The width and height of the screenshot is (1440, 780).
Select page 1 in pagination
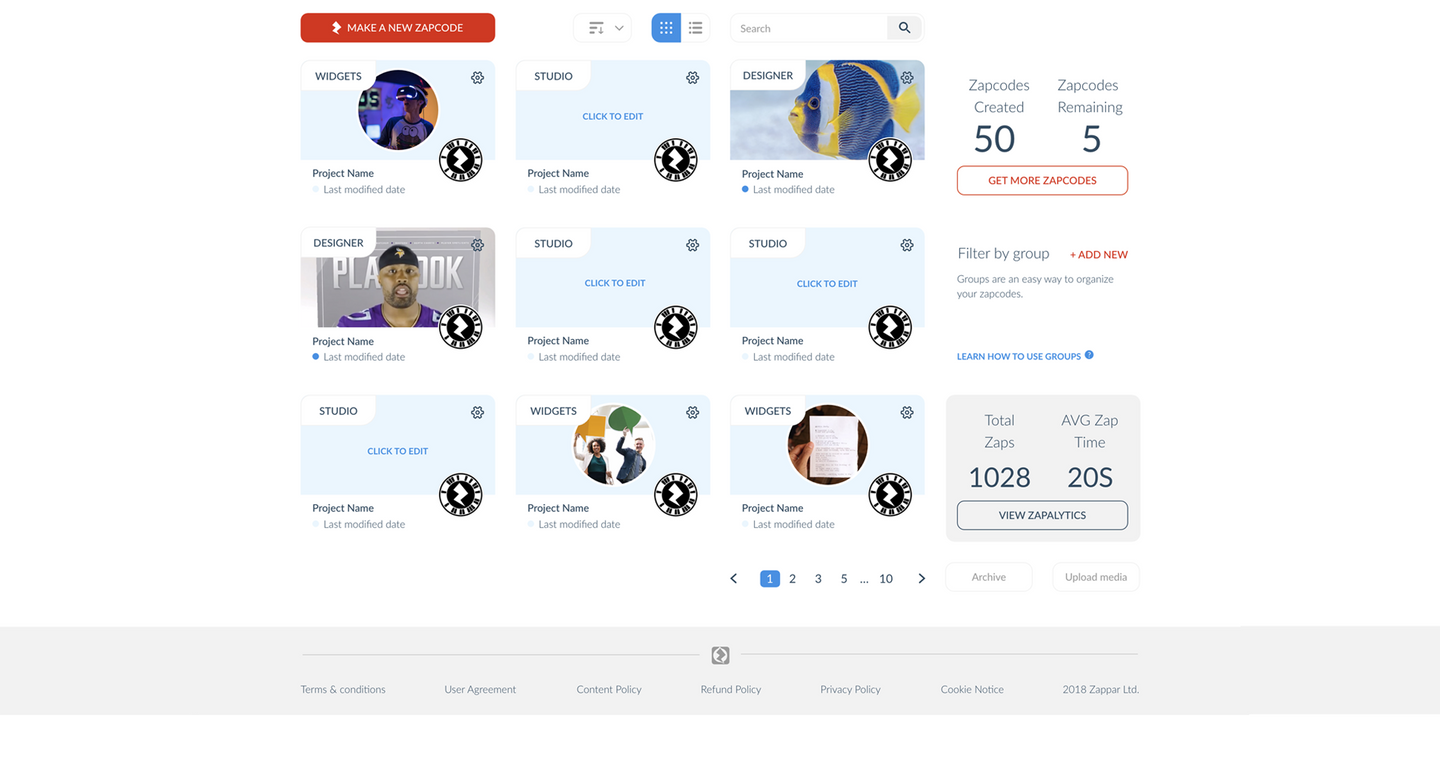tap(769, 578)
